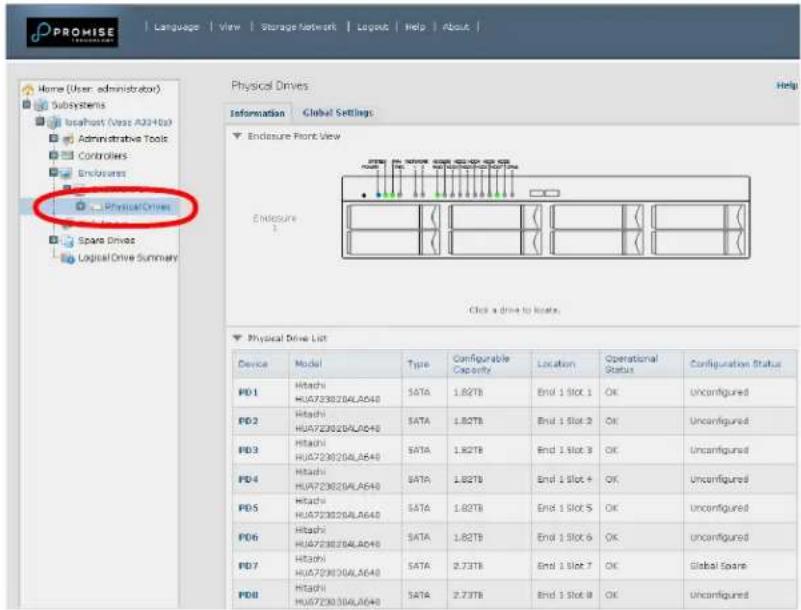Click the Spare Drives icon
This screenshot has height=610, width=801.
pyautogui.click(x=68, y=241)
